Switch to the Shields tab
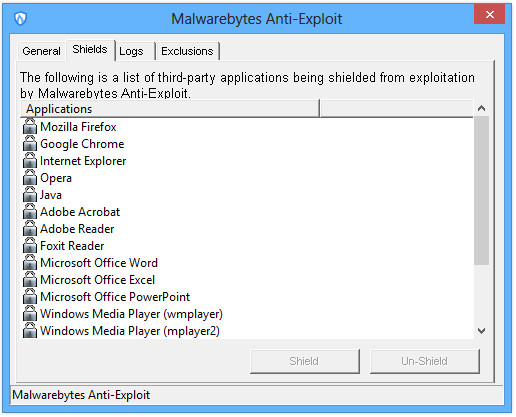 [90, 50]
